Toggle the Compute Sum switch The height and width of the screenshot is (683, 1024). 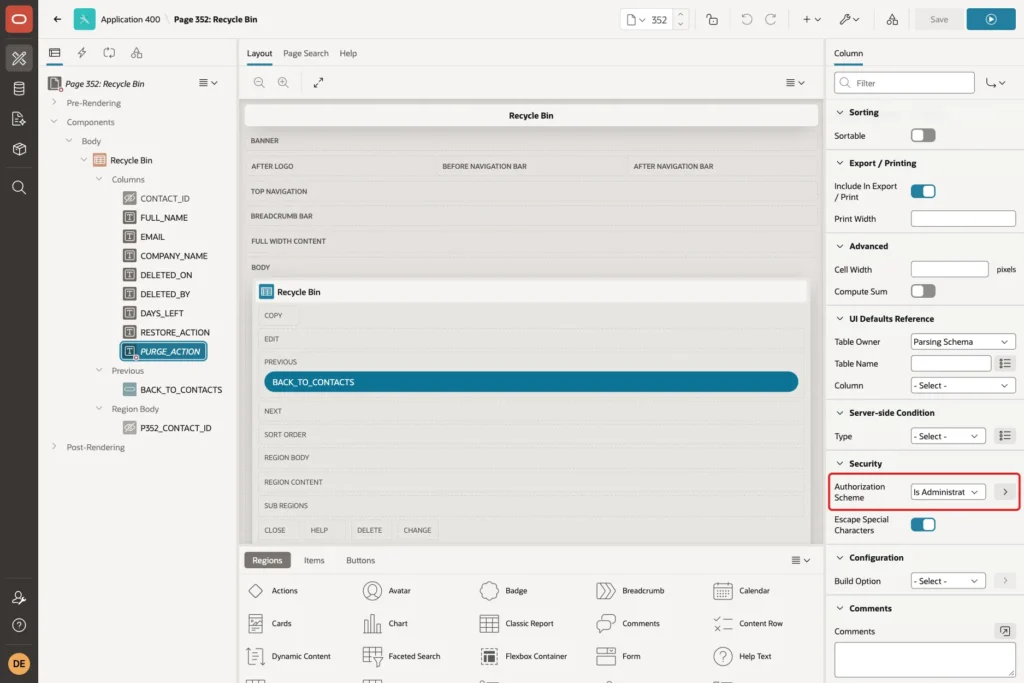pos(923,291)
